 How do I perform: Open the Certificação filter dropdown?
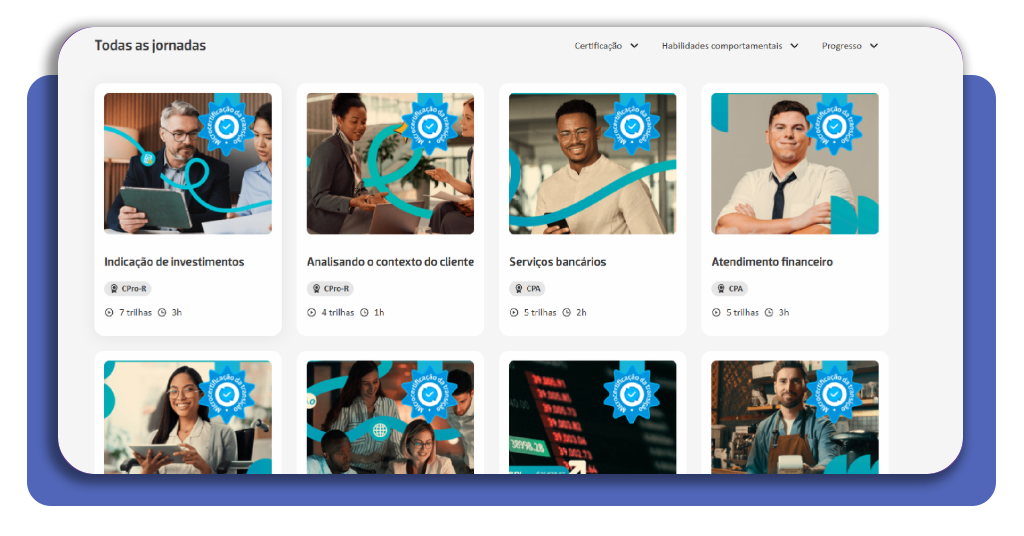coord(606,46)
